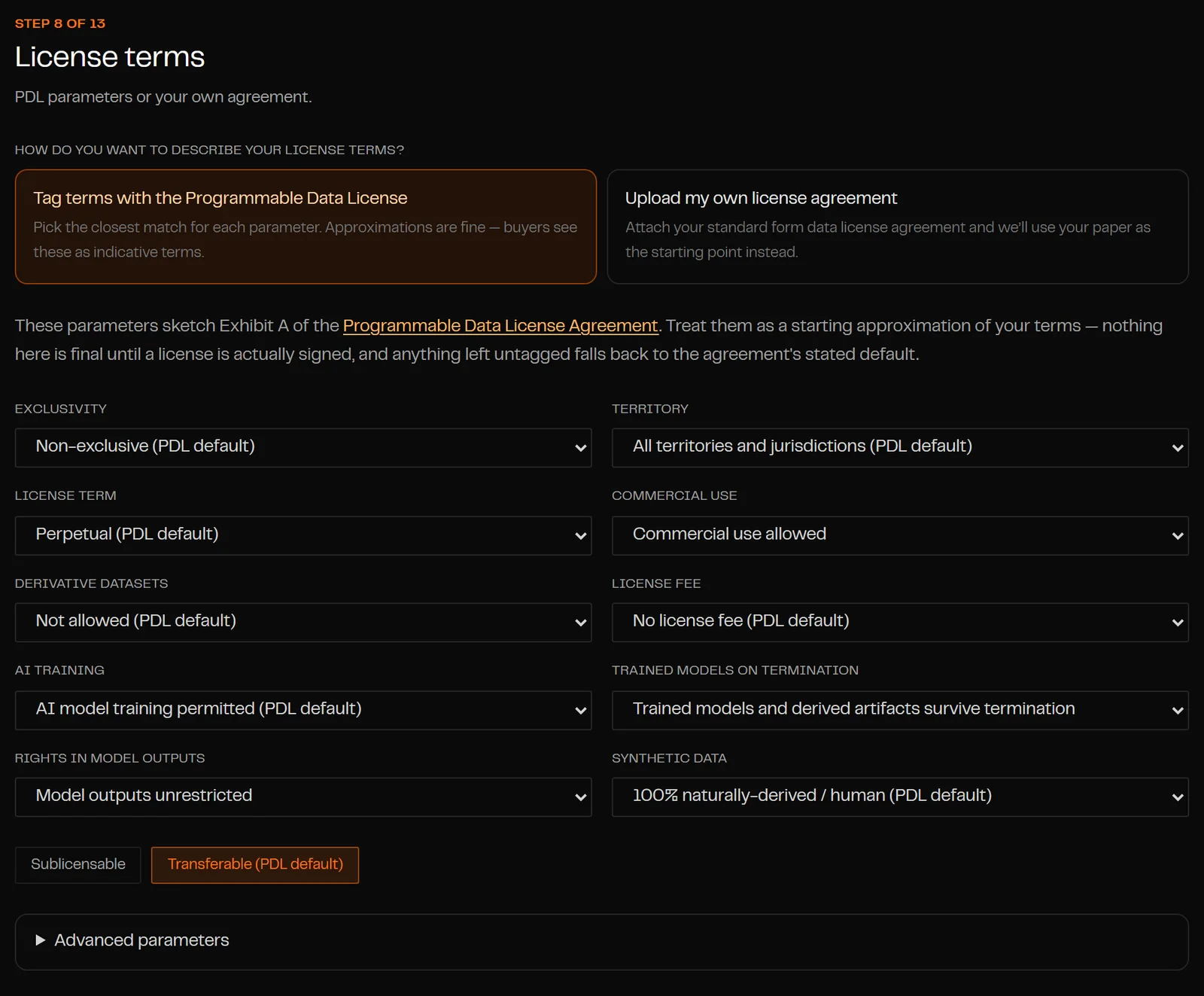Click 'PDL parameters or your own agreement.' text
This screenshot has height=996, width=1204.
(x=163, y=97)
